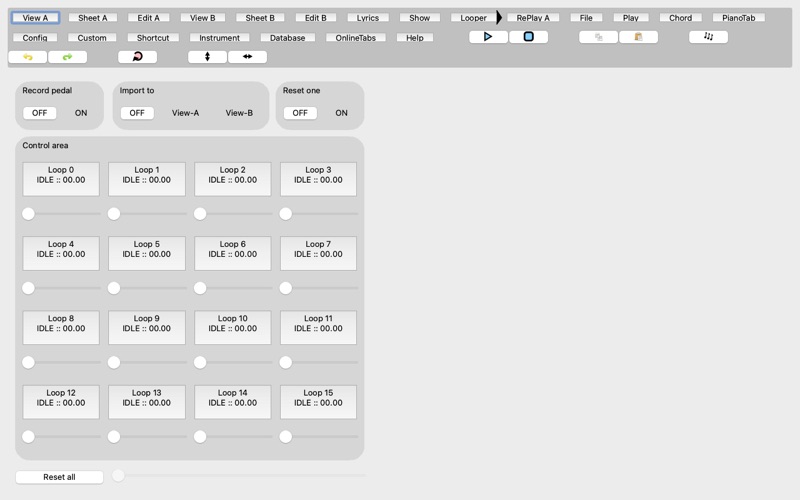
Task: Go to the Lyrics tab
Action: point(368,18)
